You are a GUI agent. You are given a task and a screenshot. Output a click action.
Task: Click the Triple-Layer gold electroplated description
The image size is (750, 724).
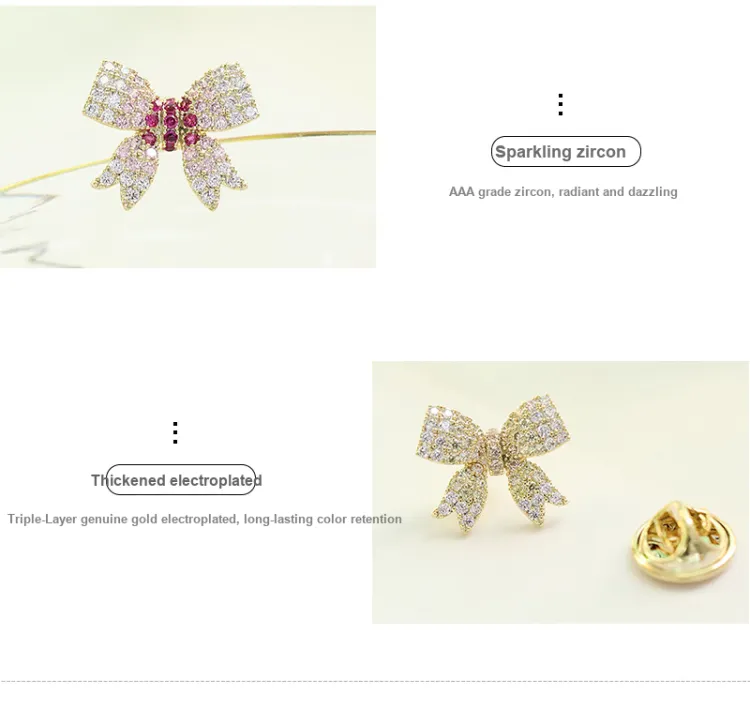pos(205,519)
